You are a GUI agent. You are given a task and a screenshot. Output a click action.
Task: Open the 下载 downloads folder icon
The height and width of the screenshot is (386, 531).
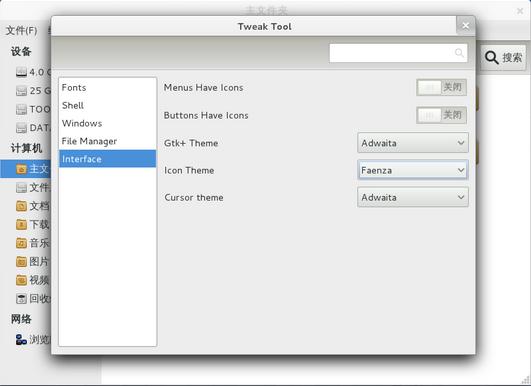coord(21,224)
